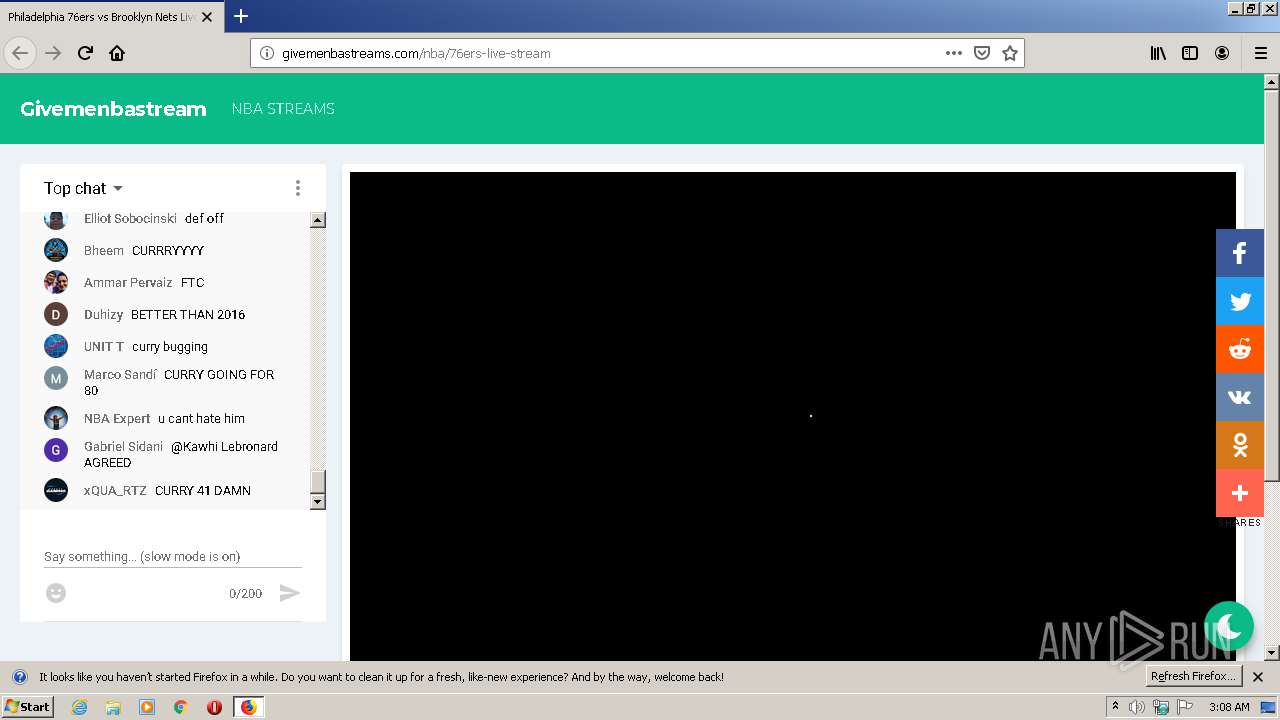The width and height of the screenshot is (1280, 720).
Task: Click Refresh Firefox button
Action: pos(1193,676)
